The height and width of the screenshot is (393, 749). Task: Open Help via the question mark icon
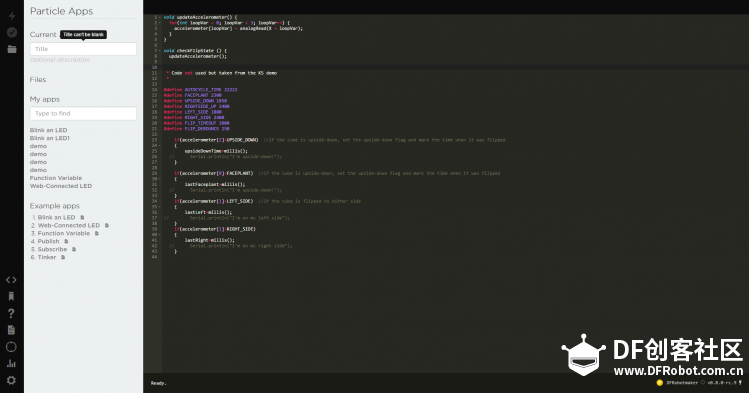(11, 313)
